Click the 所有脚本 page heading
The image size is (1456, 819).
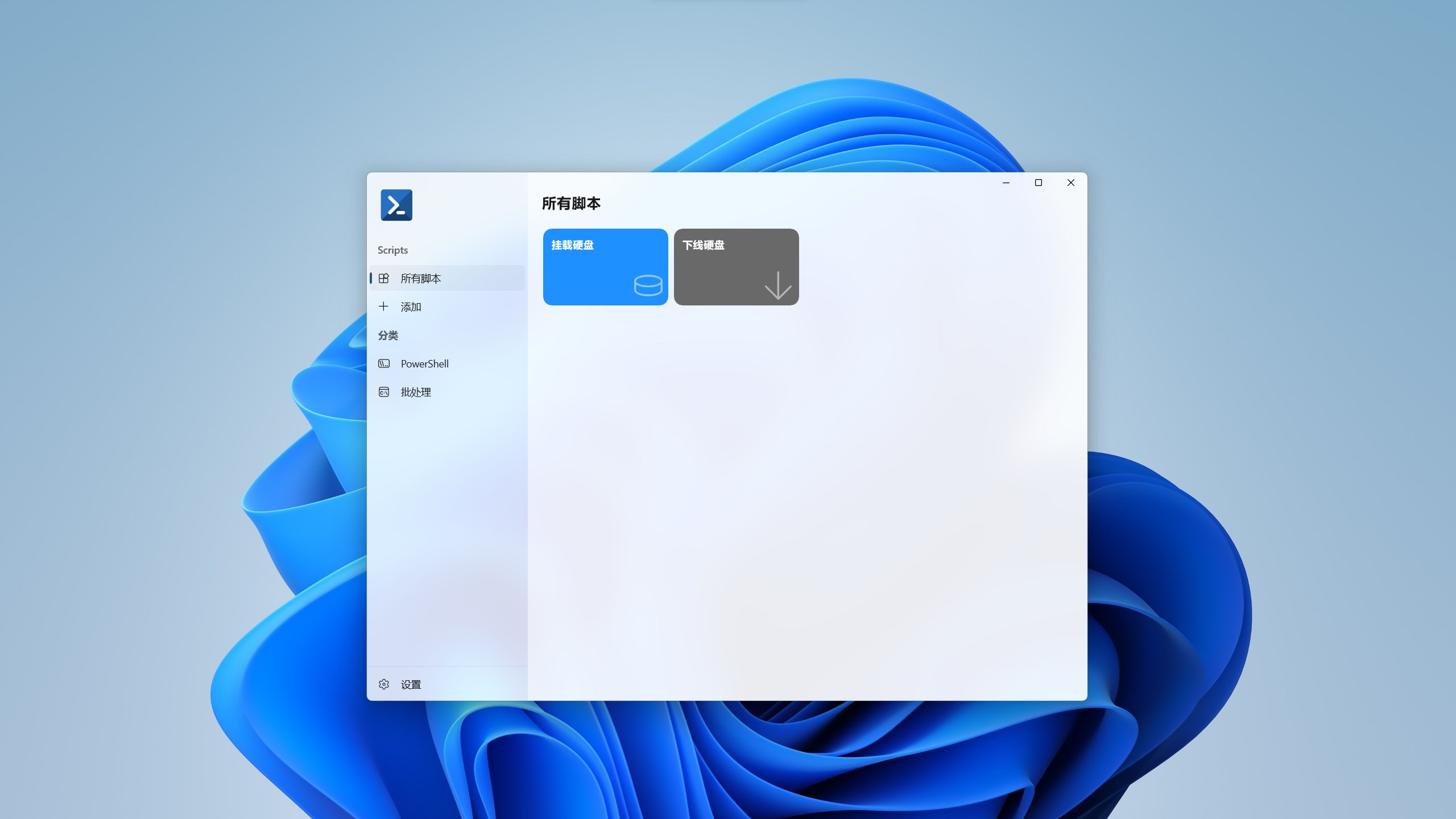[x=571, y=204]
